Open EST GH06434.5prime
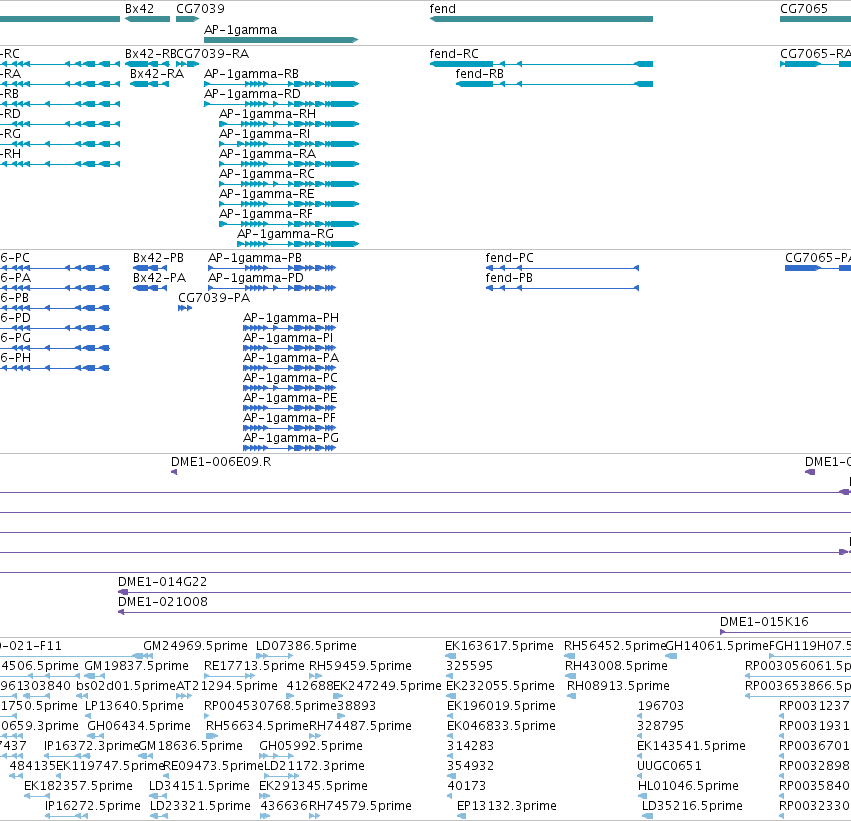 (139, 726)
